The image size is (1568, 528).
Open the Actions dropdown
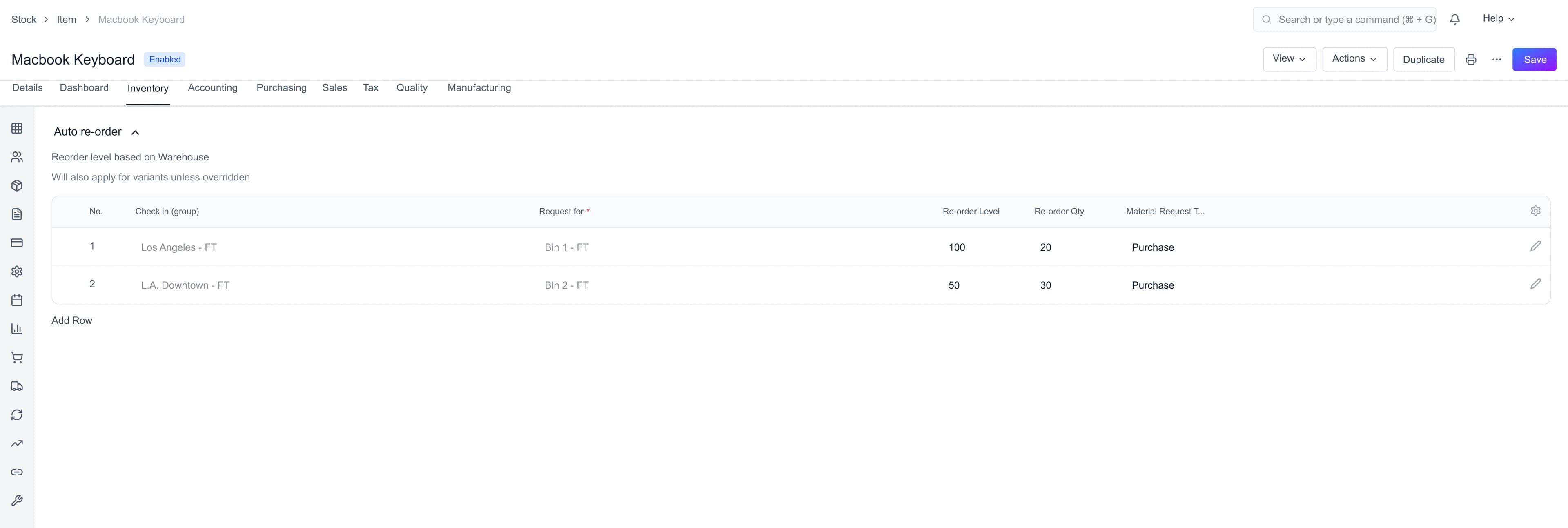coord(1354,59)
